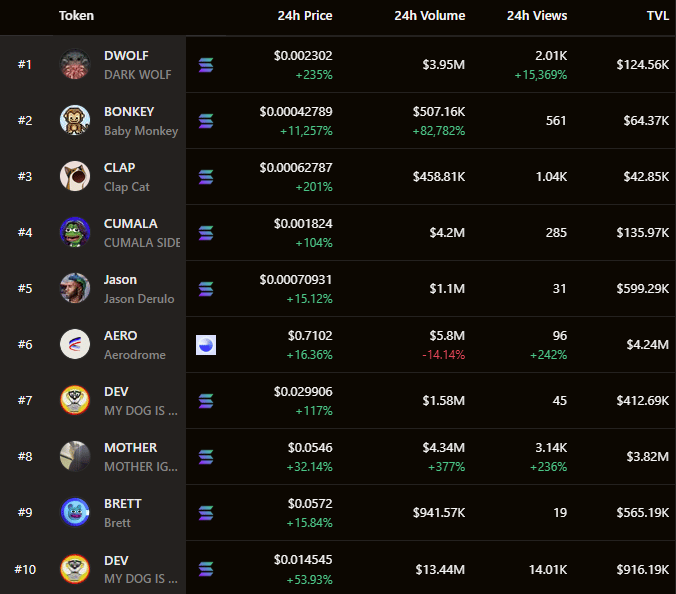This screenshot has height=594, width=676.
Task: Click the Jason Derulo avatar icon
Action: point(75,288)
